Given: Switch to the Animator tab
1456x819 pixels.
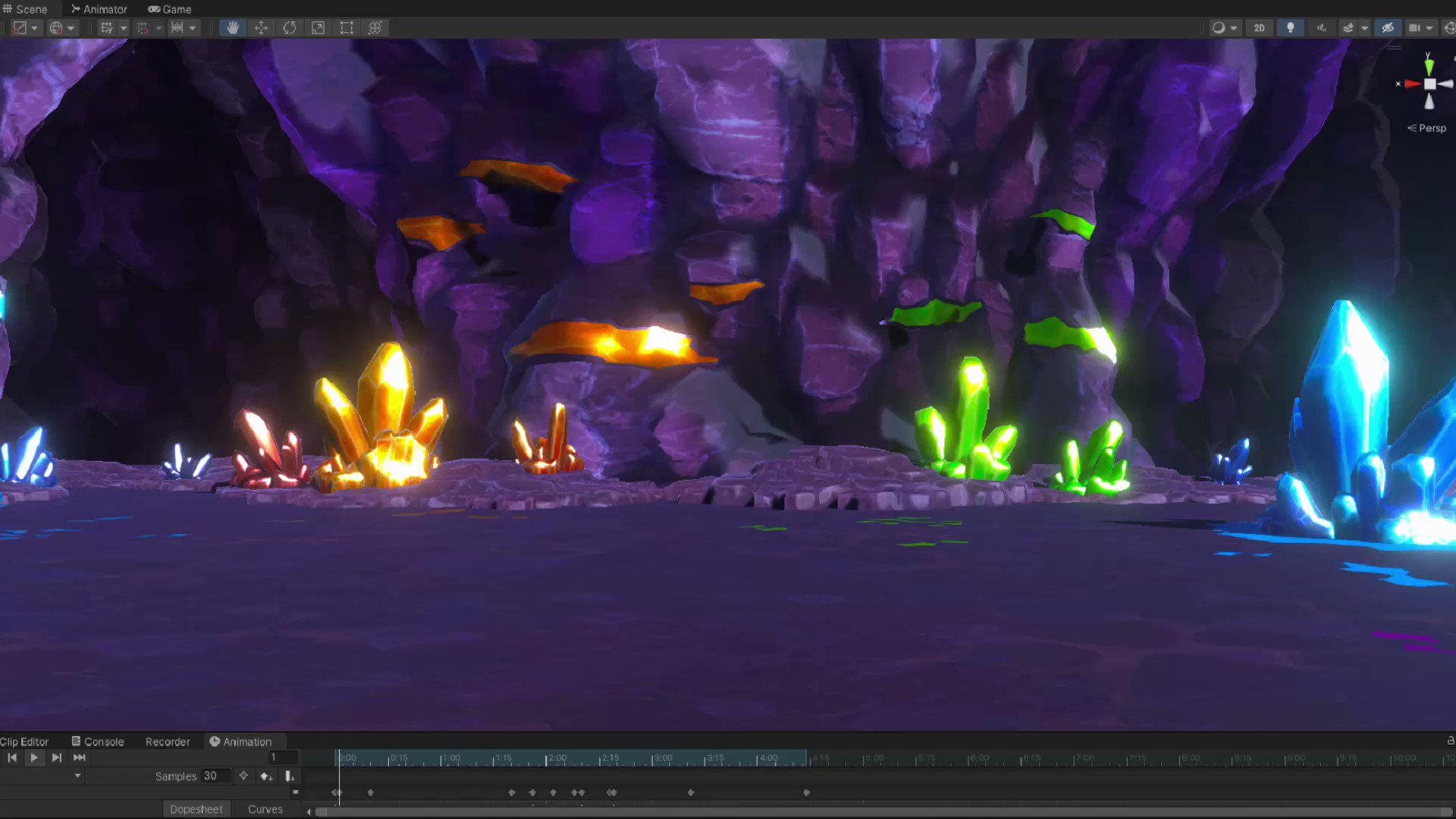Looking at the screenshot, I should pyautogui.click(x=99, y=9).
